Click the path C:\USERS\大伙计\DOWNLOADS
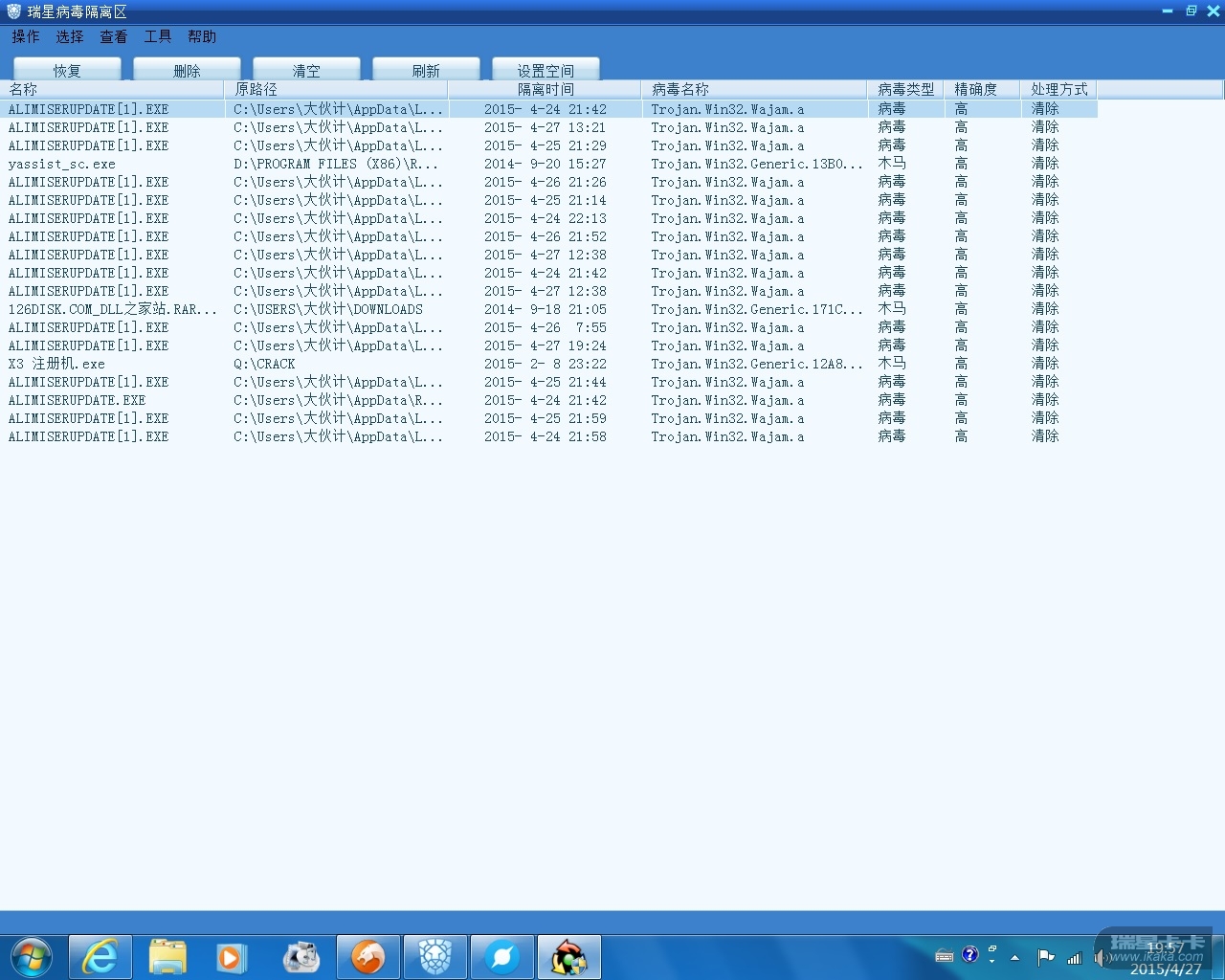The image size is (1225, 980). (328, 309)
